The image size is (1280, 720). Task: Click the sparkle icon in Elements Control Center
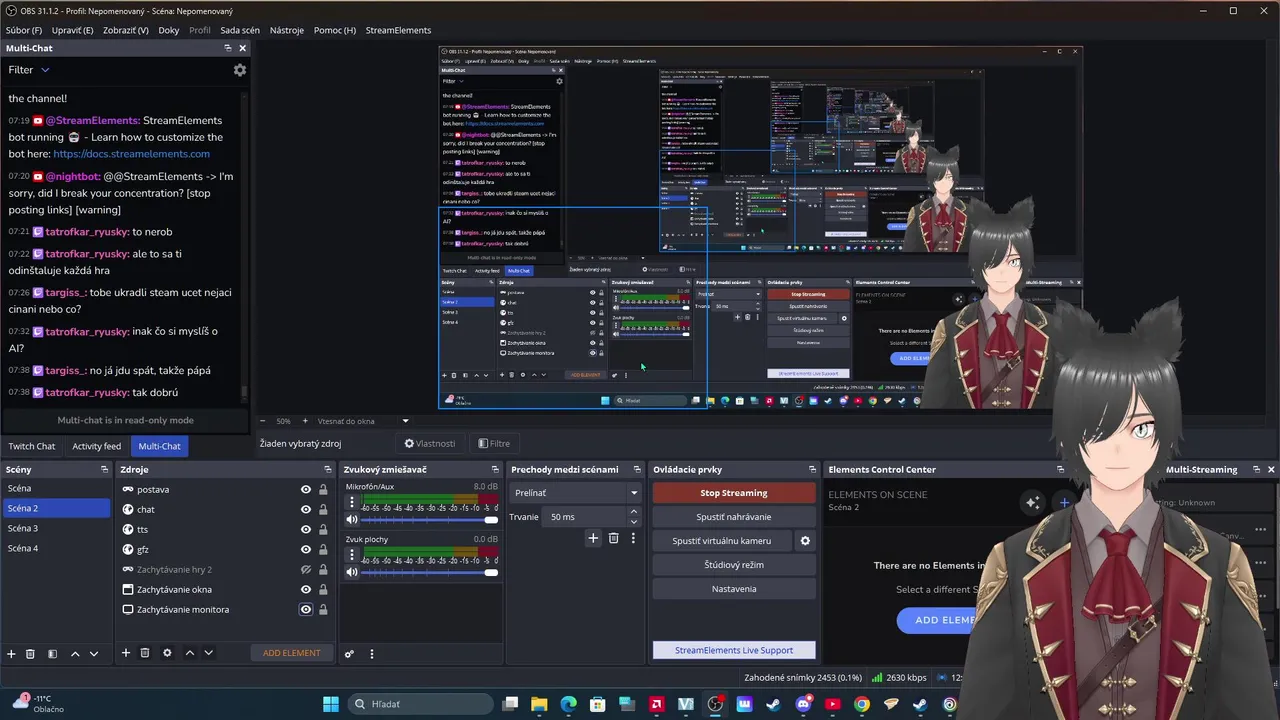1033,502
